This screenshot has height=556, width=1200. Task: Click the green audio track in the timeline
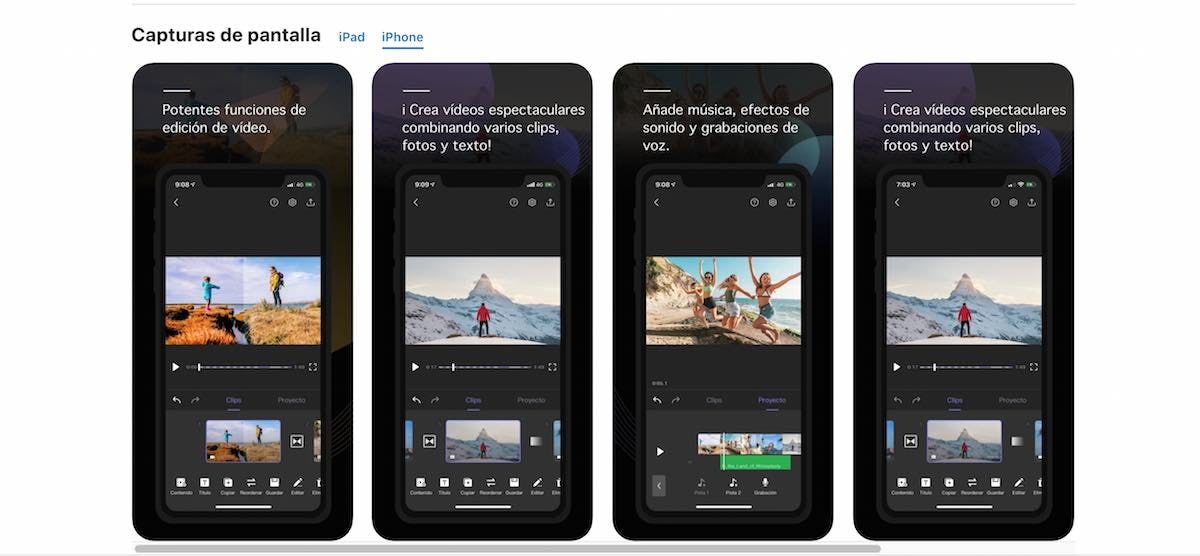[x=756, y=464]
